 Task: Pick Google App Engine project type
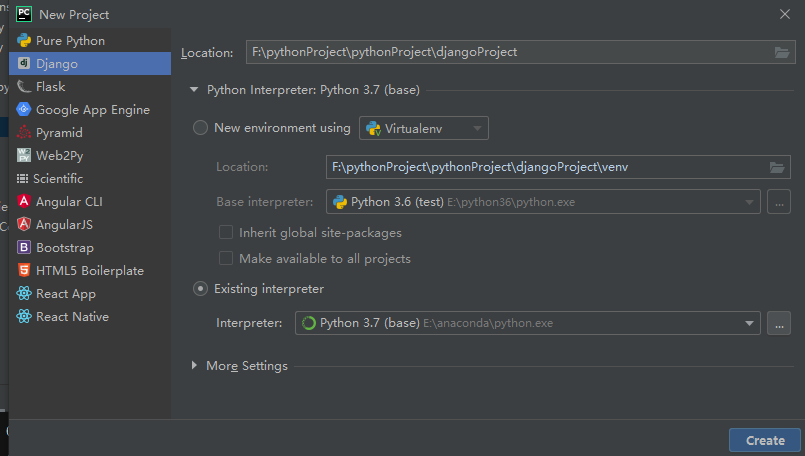(x=90, y=109)
